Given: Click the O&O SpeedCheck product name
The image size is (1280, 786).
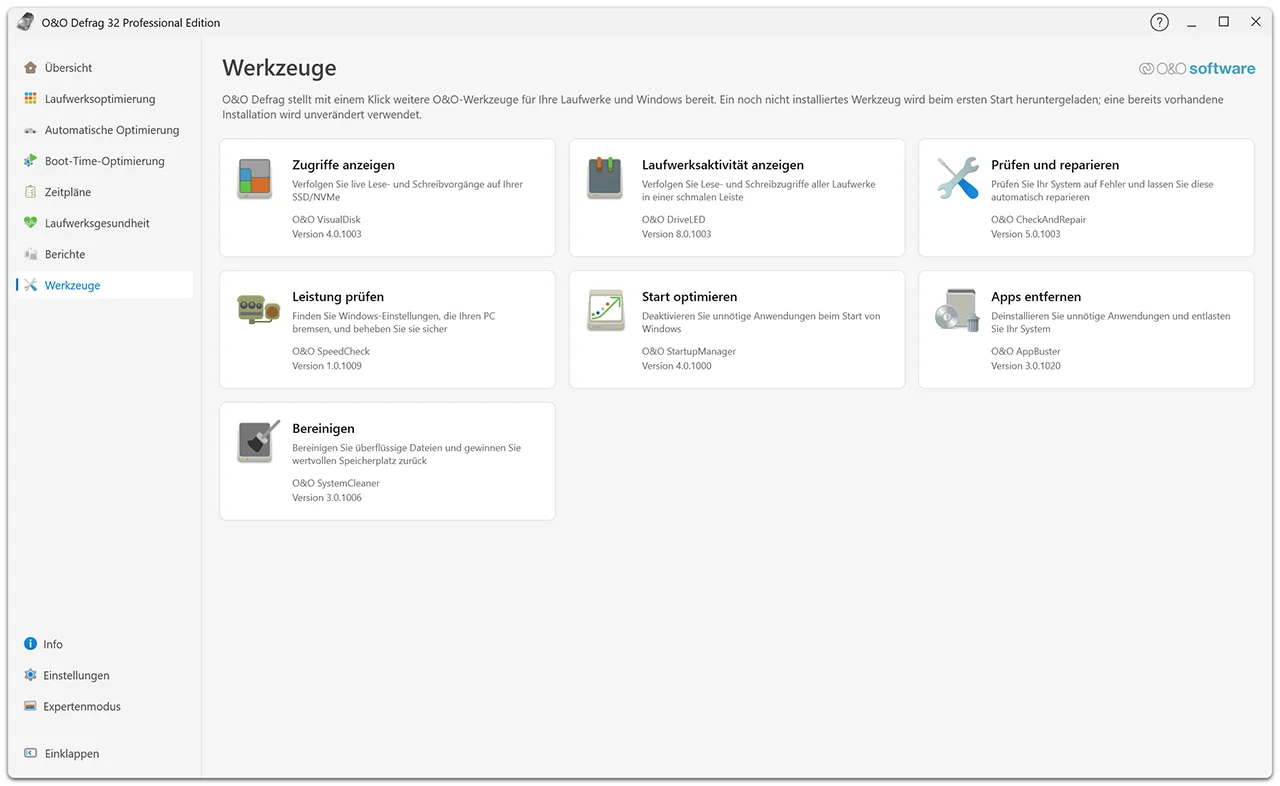Looking at the screenshot, I should 331,352.
